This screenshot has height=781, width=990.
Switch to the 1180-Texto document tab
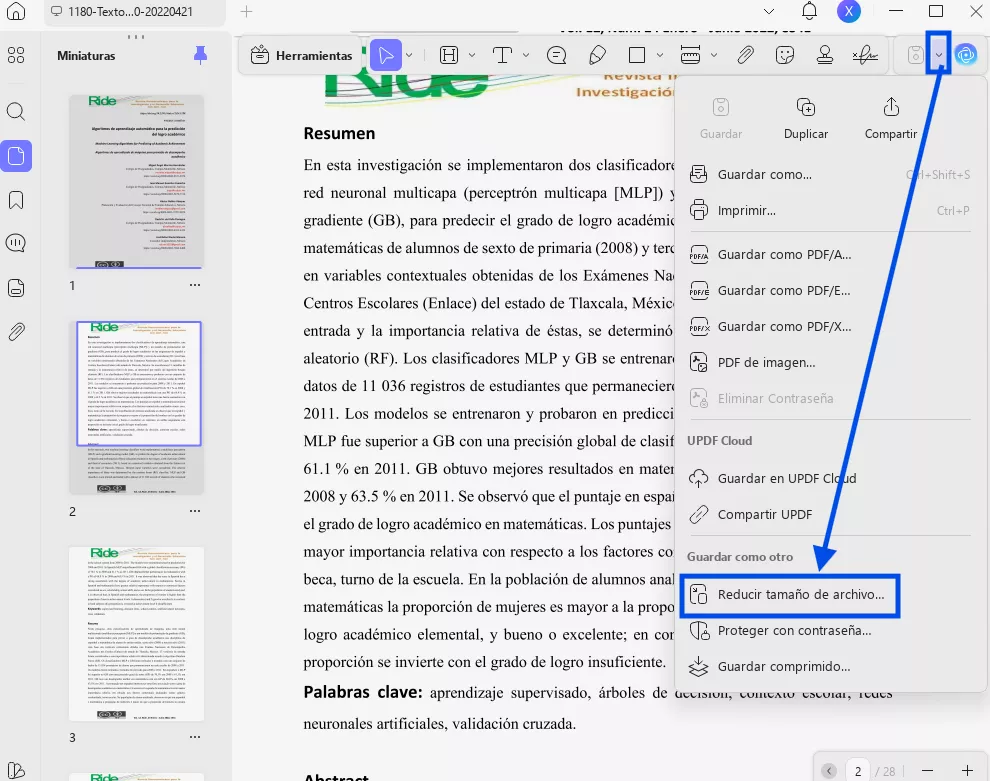tap(134, 12)
